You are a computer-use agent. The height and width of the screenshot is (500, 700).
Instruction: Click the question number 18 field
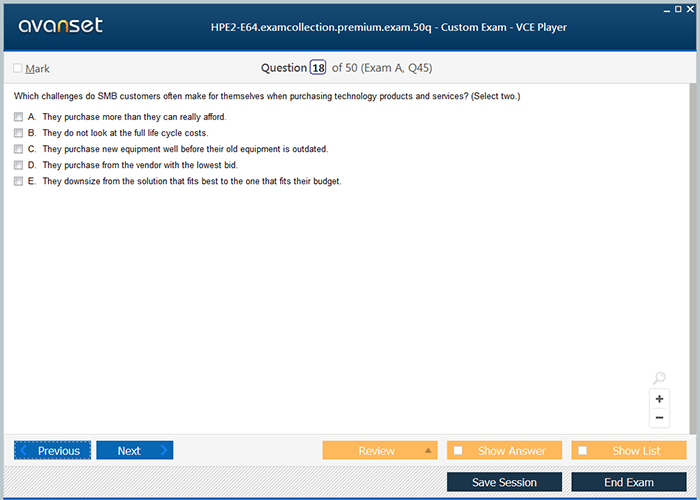point(318,68)
